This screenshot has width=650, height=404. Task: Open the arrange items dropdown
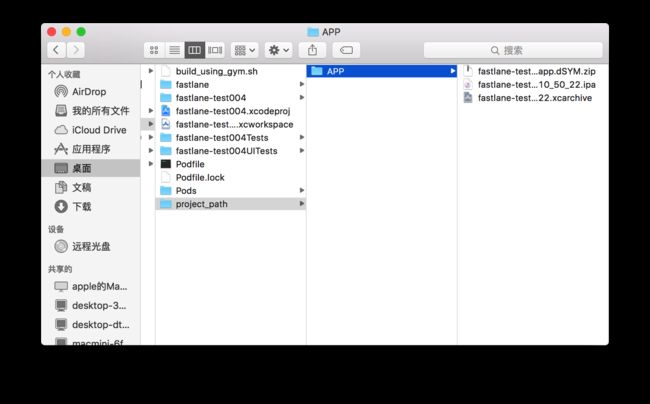click(x=245, y=50)
